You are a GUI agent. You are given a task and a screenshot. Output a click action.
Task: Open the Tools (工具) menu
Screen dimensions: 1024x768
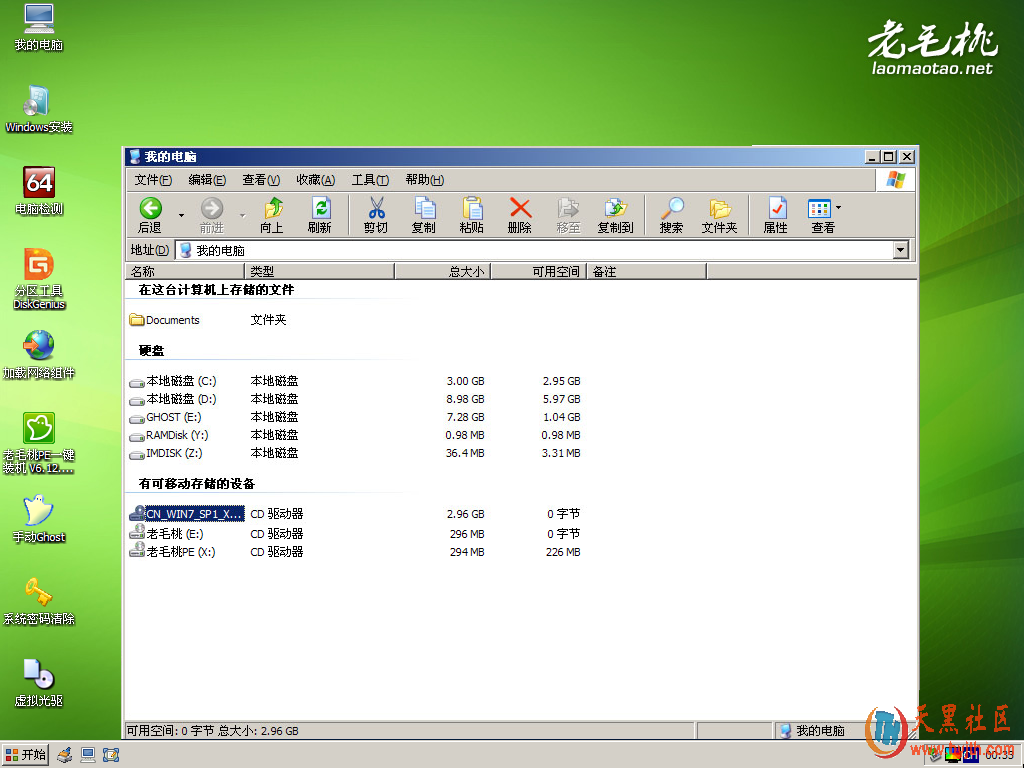(370, 180)
